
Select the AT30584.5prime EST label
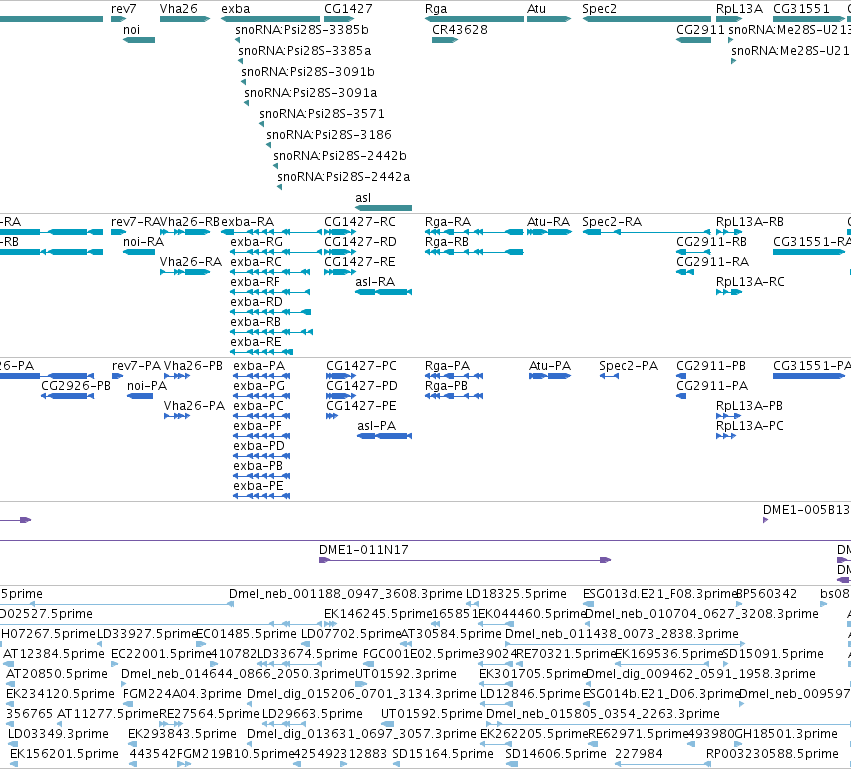click(450, 633)
